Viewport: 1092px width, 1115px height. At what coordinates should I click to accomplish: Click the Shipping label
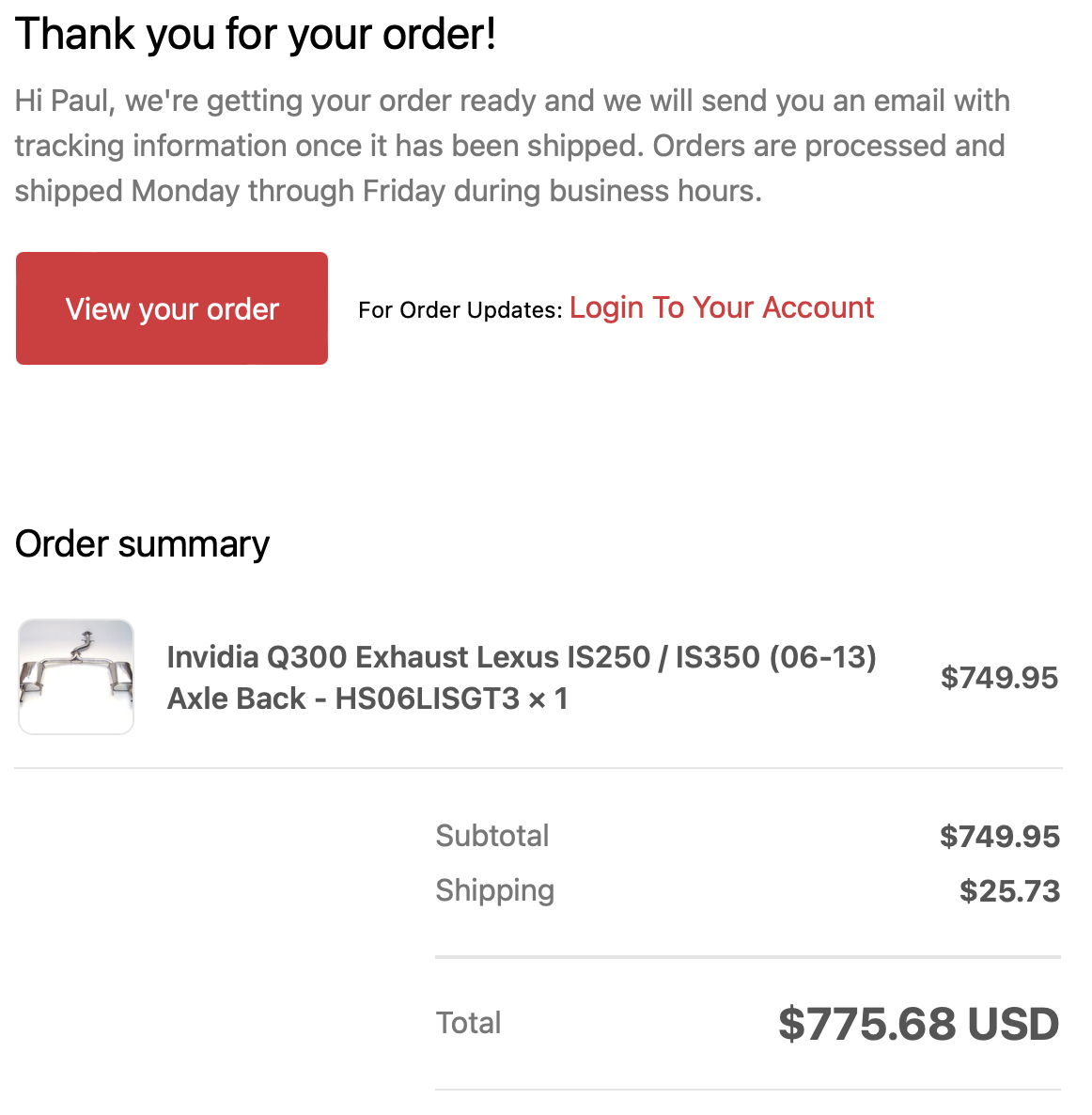click(495, 890)
